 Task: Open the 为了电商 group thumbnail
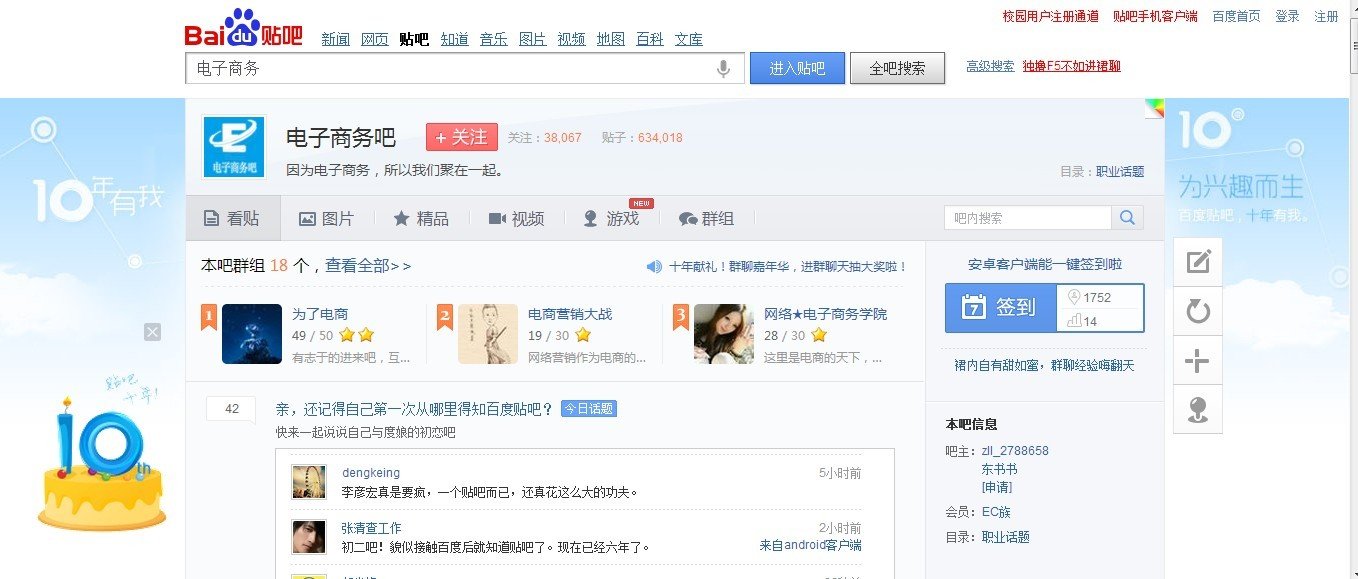click(x=251, y=334)
